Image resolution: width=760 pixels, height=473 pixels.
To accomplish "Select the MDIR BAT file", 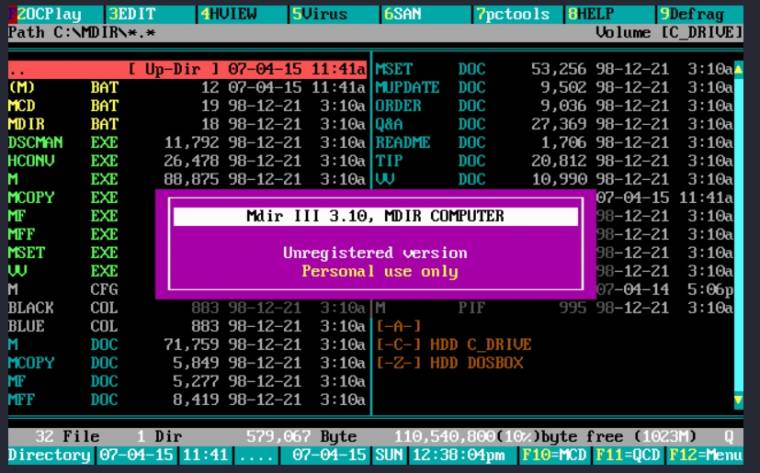I will [x=187, y=124].
